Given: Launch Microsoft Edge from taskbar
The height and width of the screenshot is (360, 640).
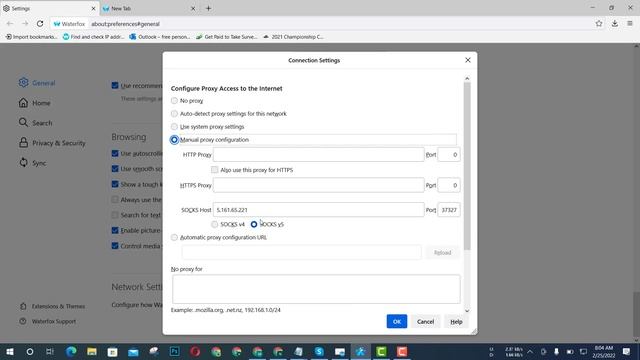Looking at the screenshot, I should click(71, 351).
